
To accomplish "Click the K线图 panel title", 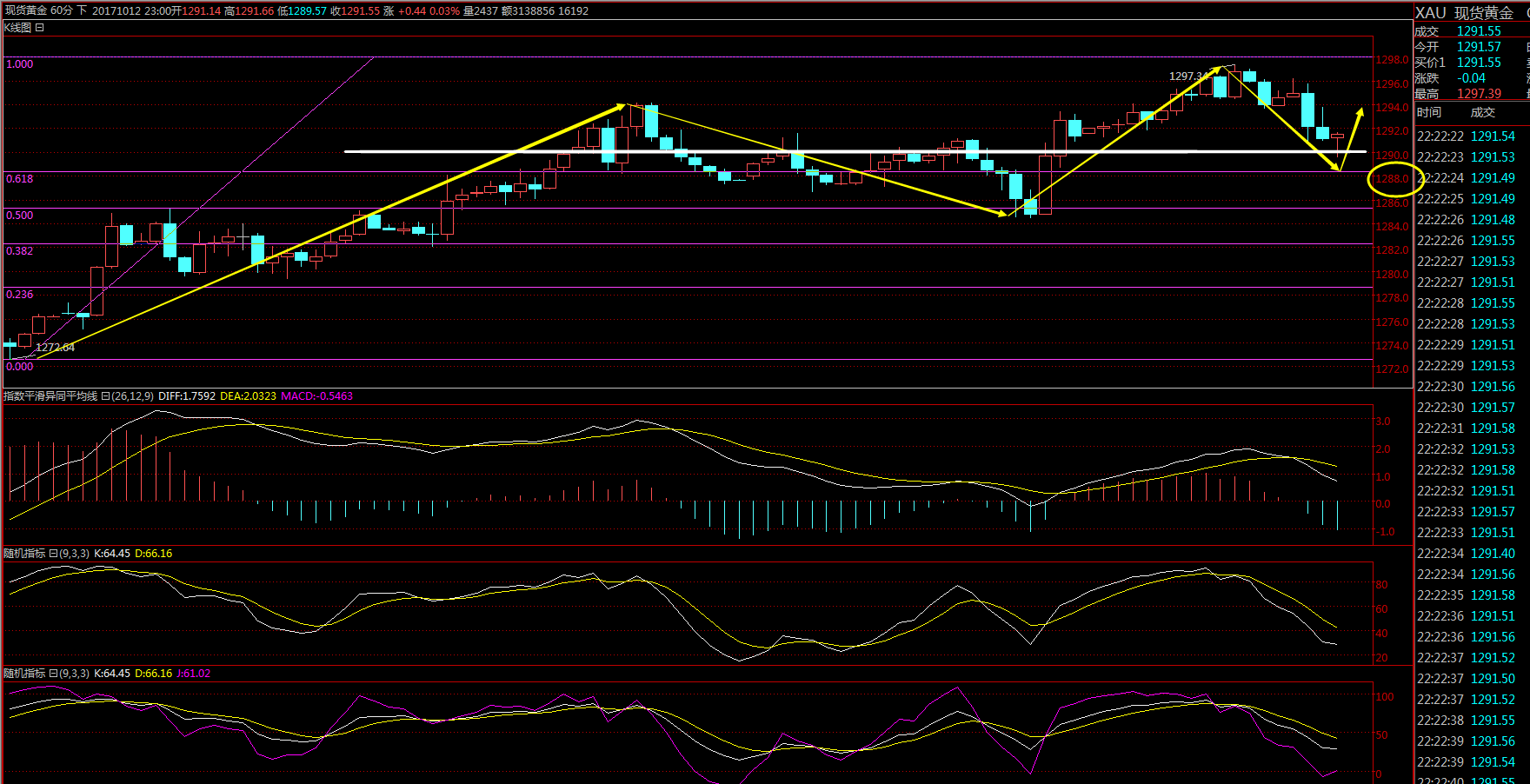I will [18, 28].
